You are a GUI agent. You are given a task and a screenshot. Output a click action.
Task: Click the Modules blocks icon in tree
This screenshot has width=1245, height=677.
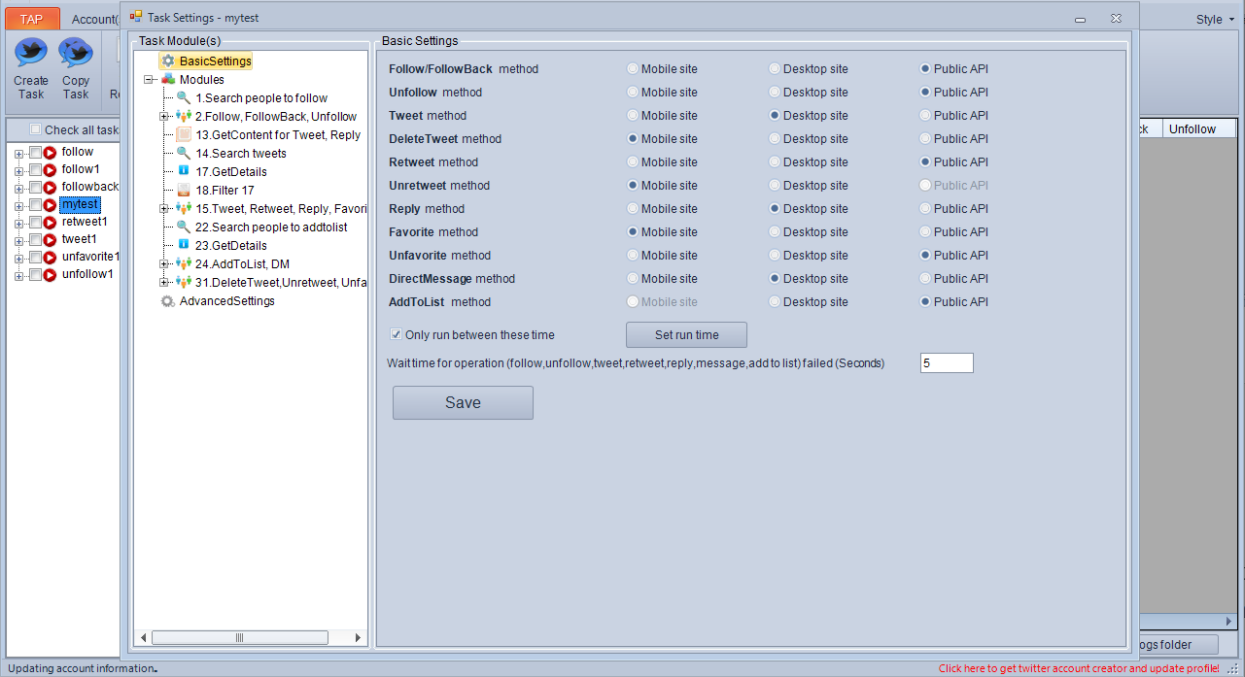click(x=168, y=80)
